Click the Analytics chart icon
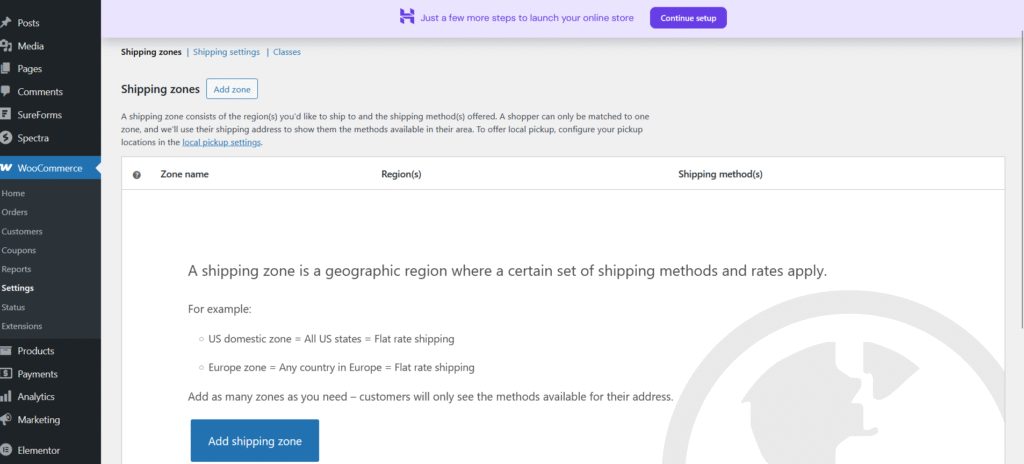This screenshot has width=1024, height=464. 6,397
